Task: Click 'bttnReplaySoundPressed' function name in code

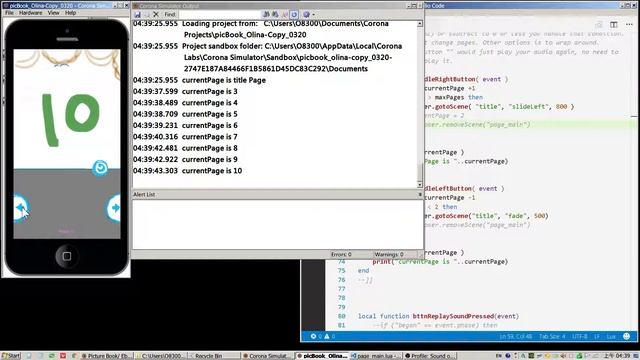Action: pyautogui.click(x=453, y=316)
